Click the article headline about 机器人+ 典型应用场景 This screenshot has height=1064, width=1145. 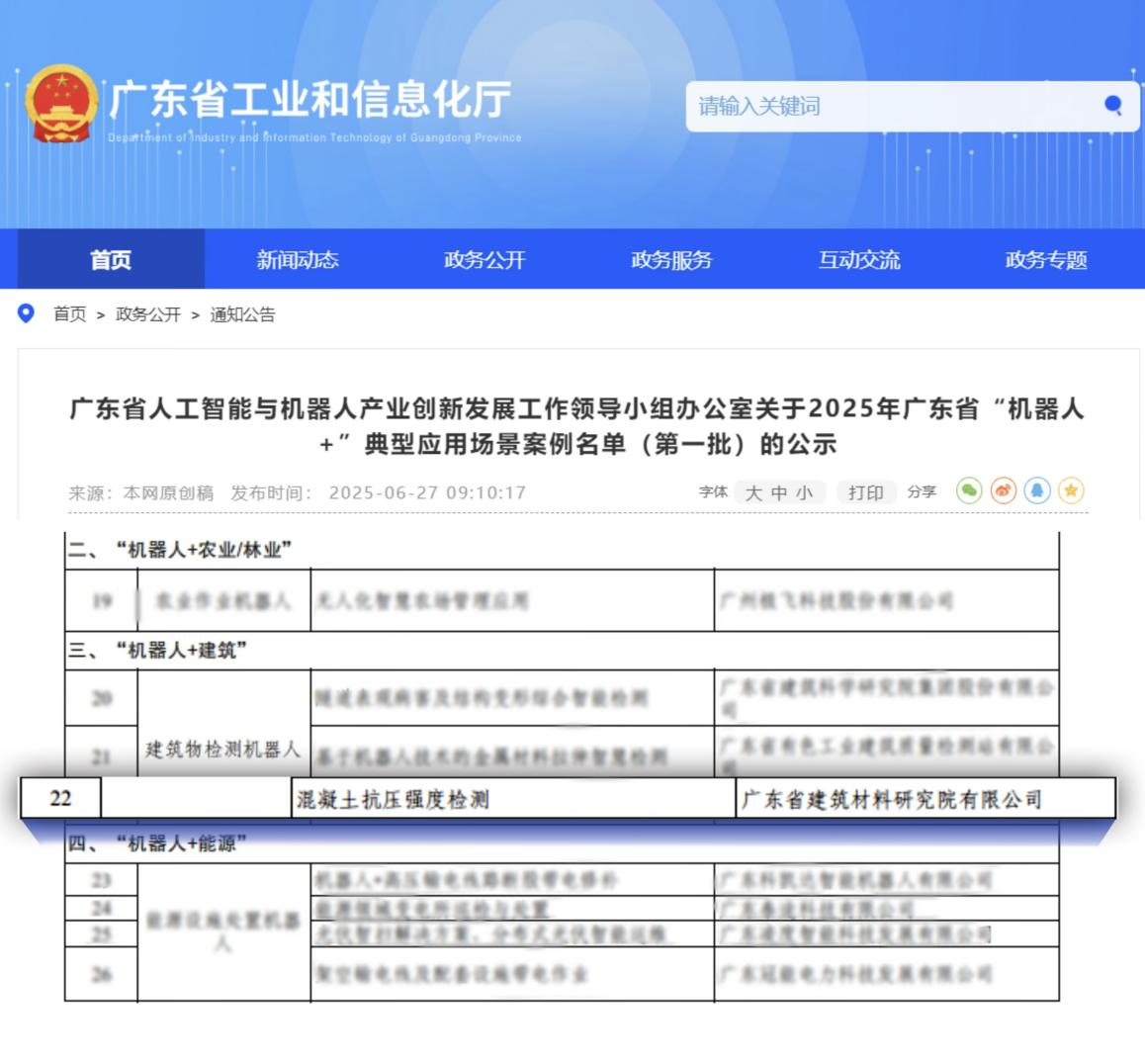coord(576,426)
